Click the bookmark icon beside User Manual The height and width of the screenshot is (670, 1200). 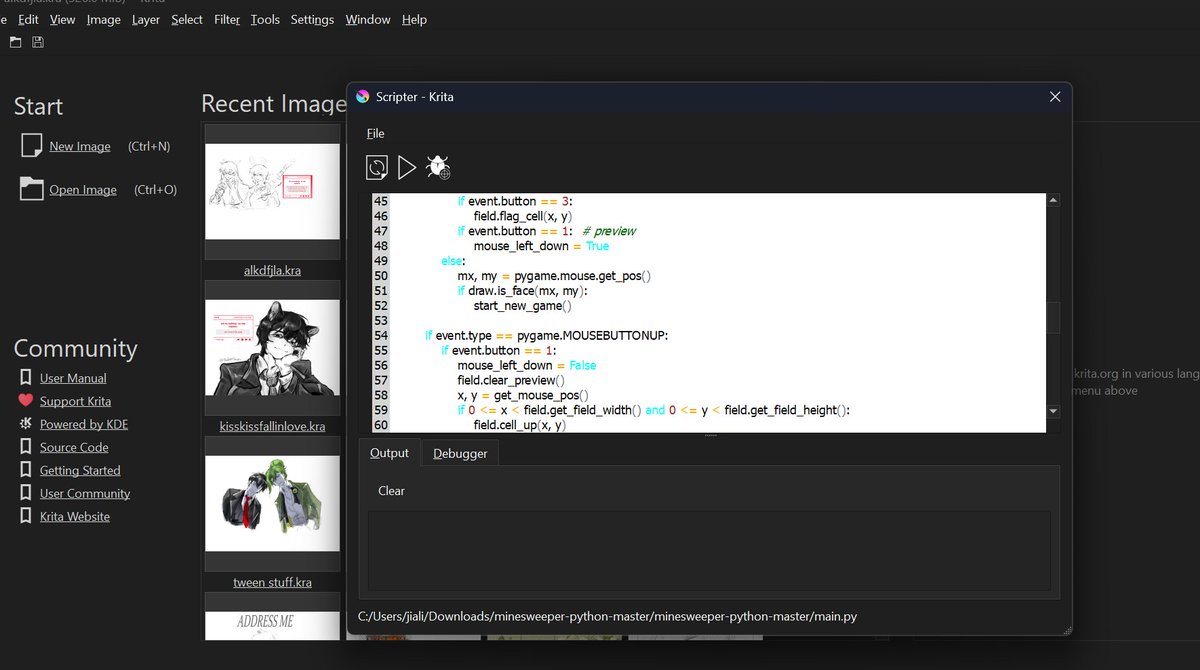[x=26, y=378]
